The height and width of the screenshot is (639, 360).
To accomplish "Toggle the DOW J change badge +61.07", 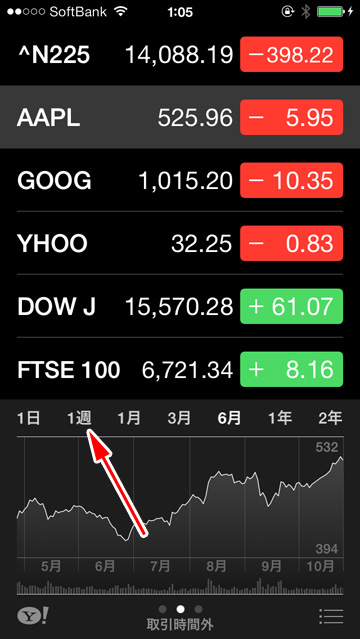I will pyautogui.click(x=292, y=306).
